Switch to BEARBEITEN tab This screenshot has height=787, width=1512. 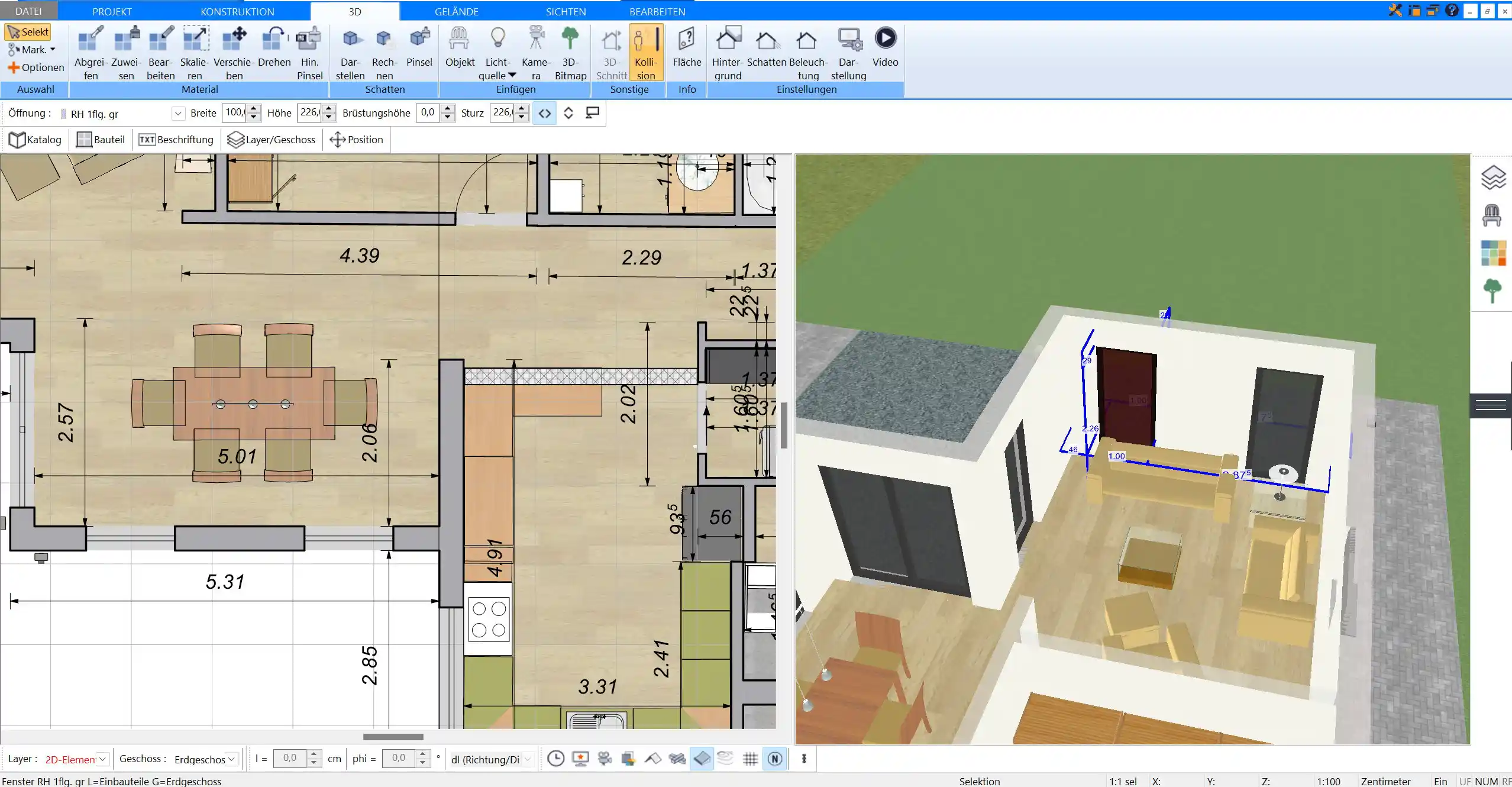click(657, 11)
